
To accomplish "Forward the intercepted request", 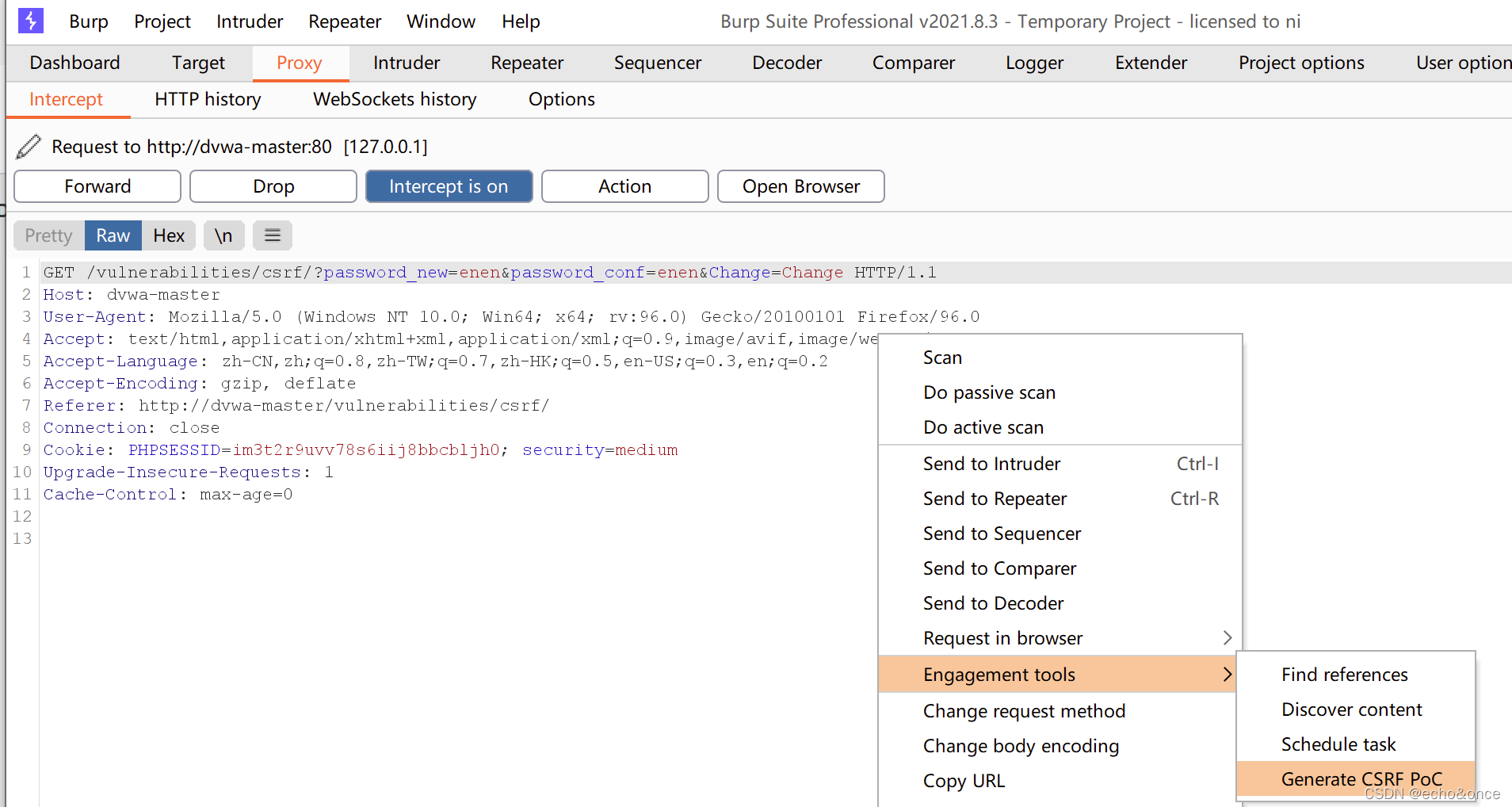I will click(97, 186).
